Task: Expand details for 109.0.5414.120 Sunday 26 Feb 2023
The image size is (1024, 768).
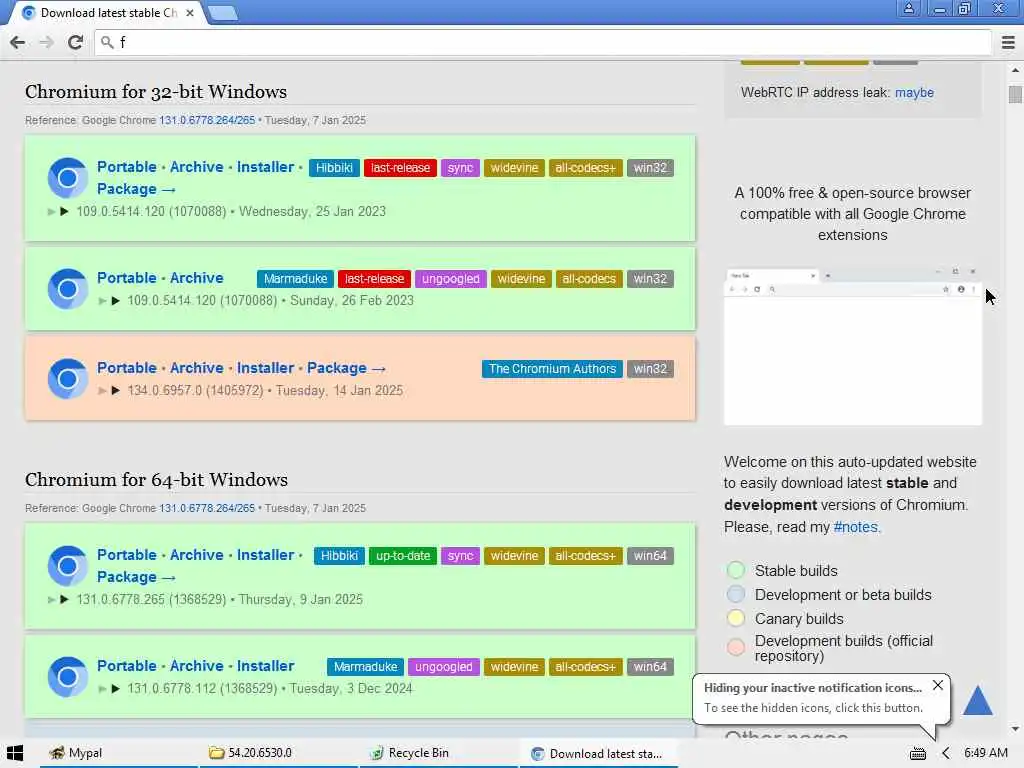Action: click(x=116, y=300)
